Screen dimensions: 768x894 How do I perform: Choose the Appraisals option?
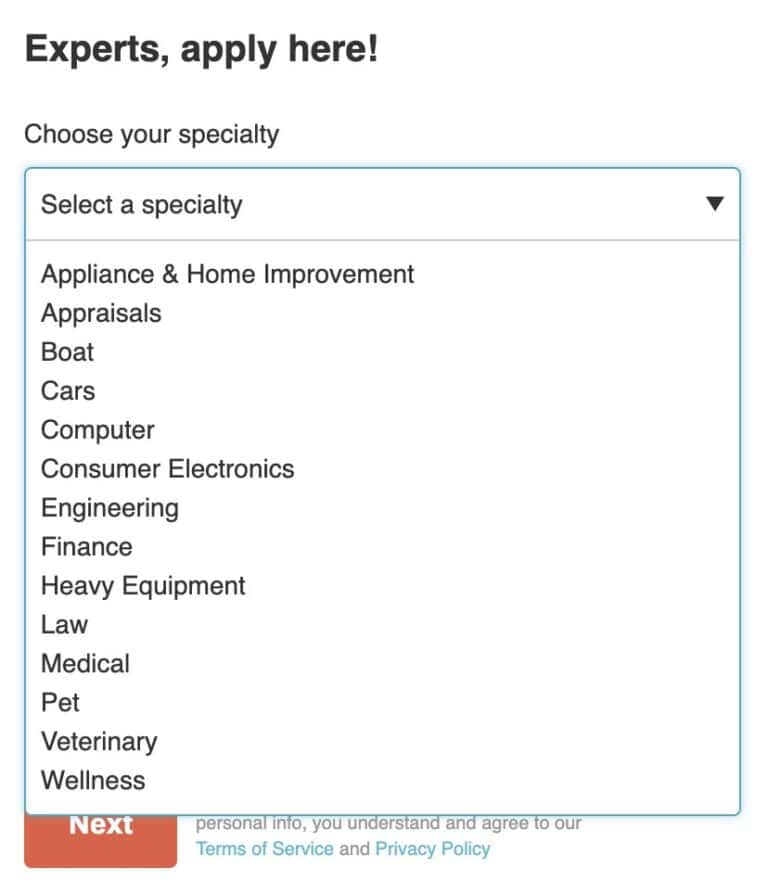point(101,313)
